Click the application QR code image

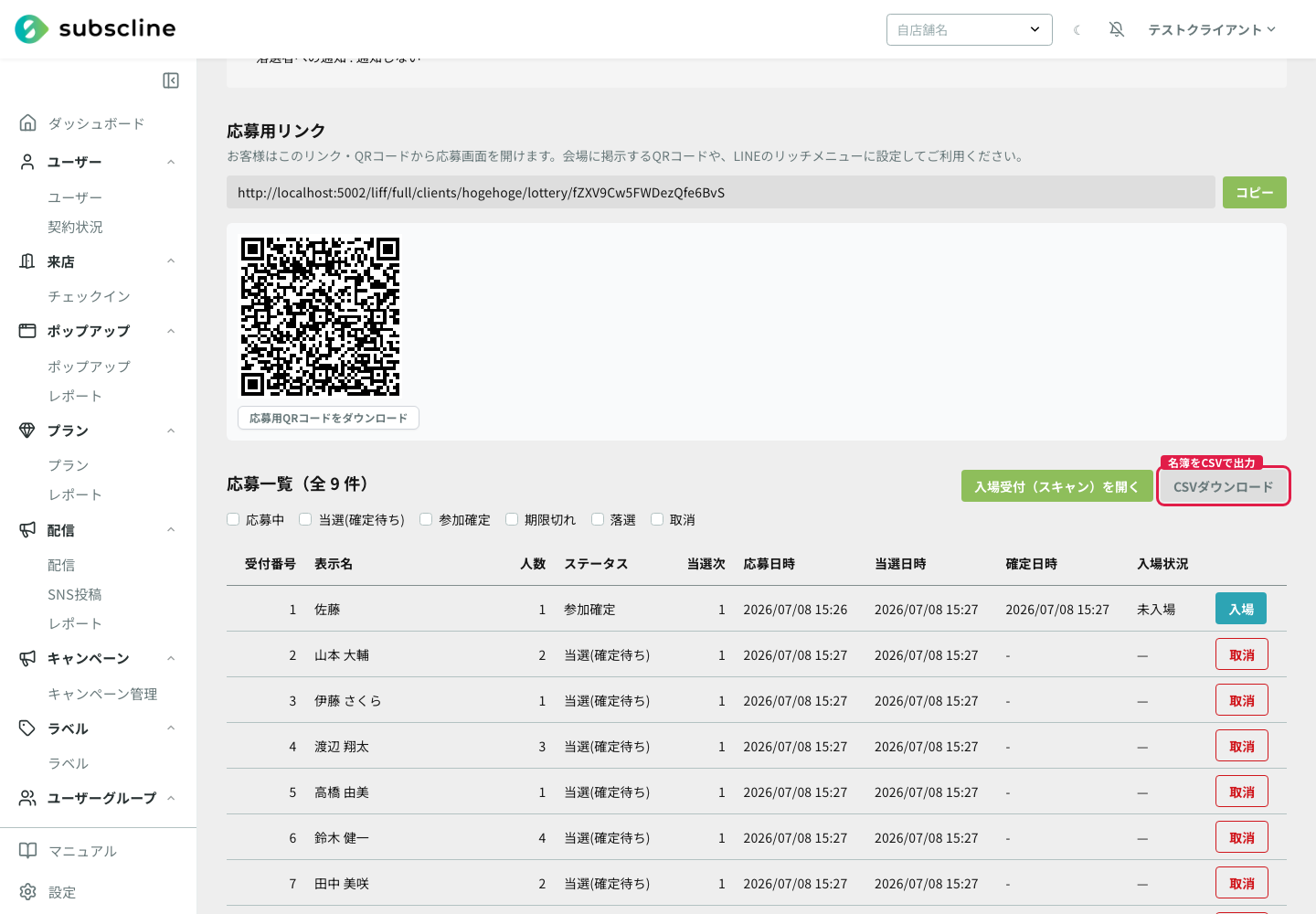coord(320,316)
